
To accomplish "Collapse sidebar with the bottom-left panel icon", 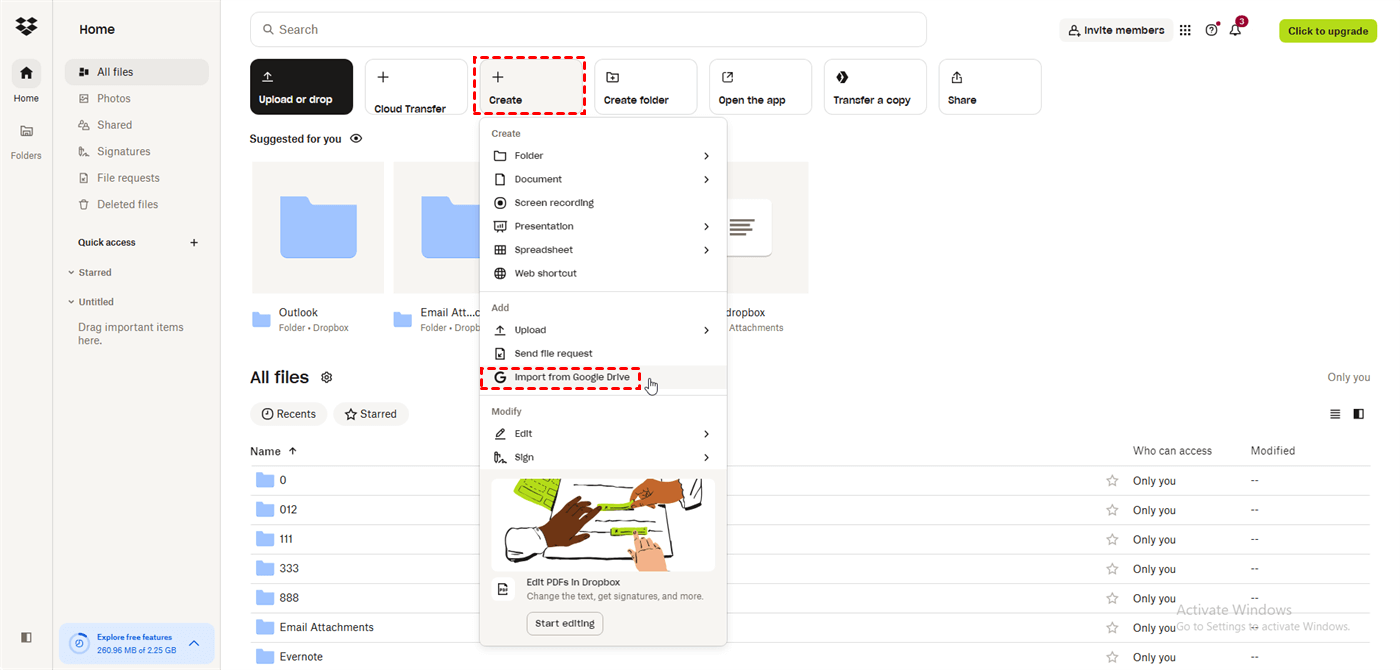I will tap(26, 637).
